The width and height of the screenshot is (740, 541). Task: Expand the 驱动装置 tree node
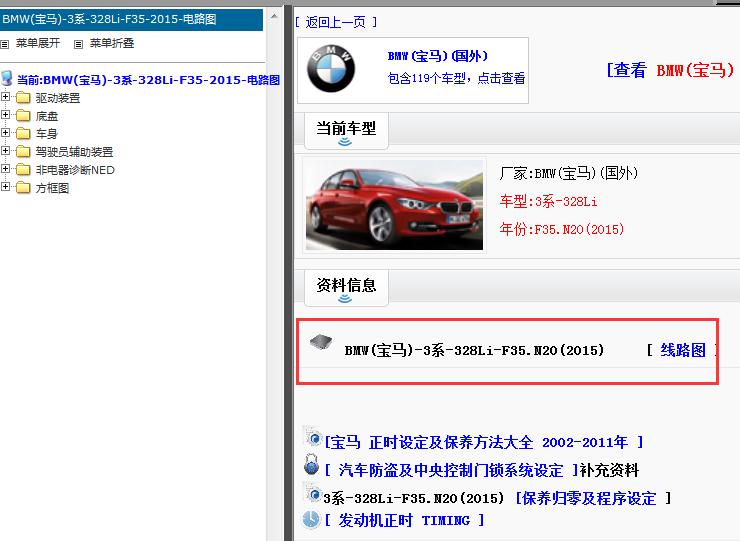[5, 97]
